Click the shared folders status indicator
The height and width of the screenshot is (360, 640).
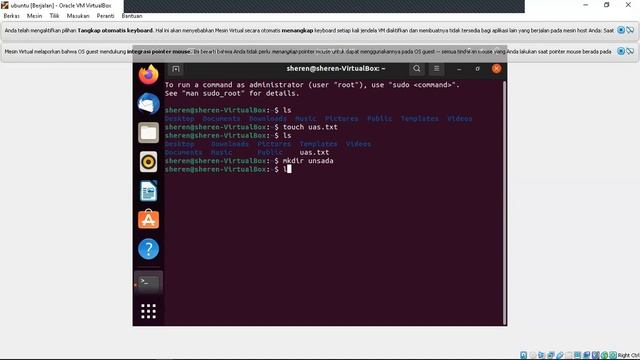pos(569,355)
